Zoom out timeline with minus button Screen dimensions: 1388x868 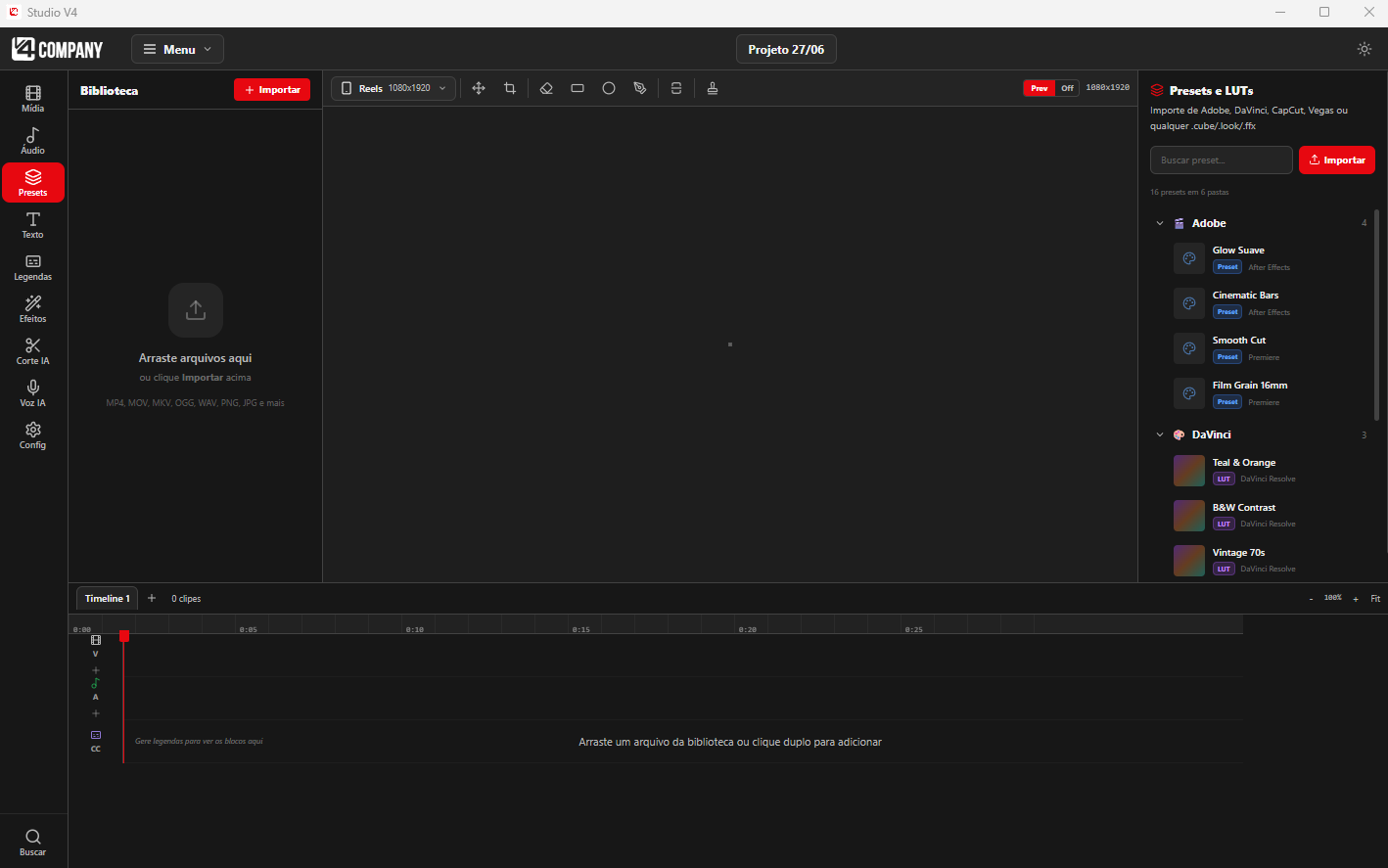point(1311,599)
